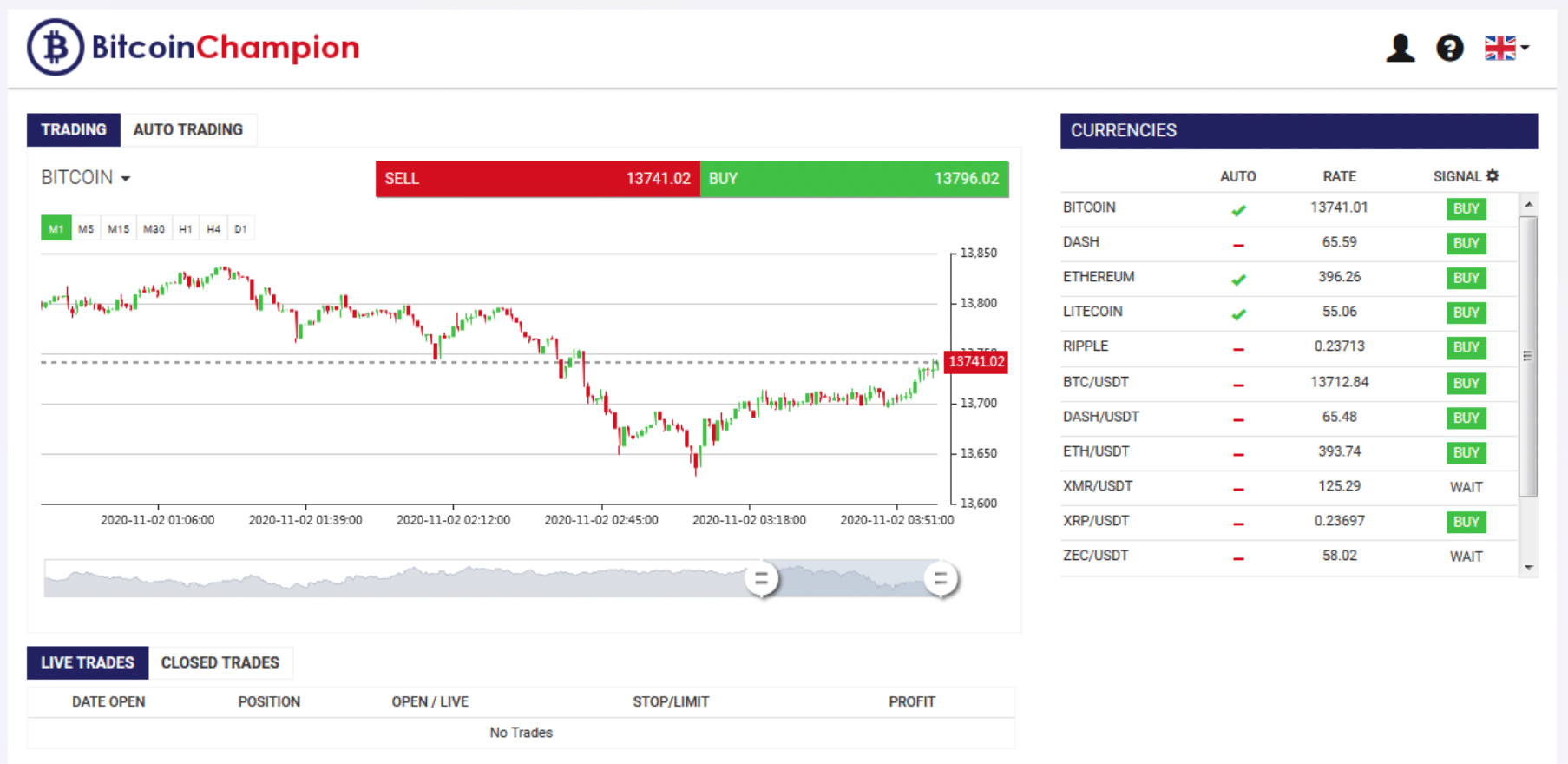Click the PROFIT column header

click(912, 701)
